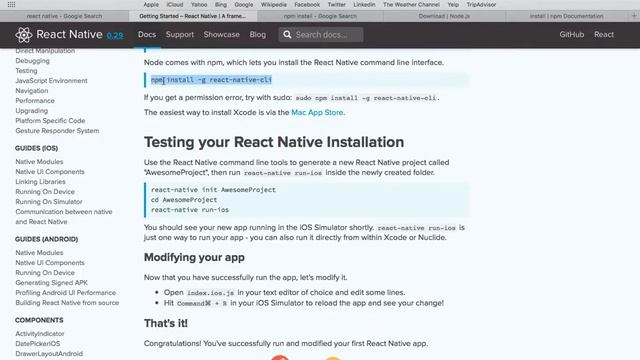This screenshot has width=640, height=360.
Task: Open the install npm Documentation tab
Action: click(567, 16)
